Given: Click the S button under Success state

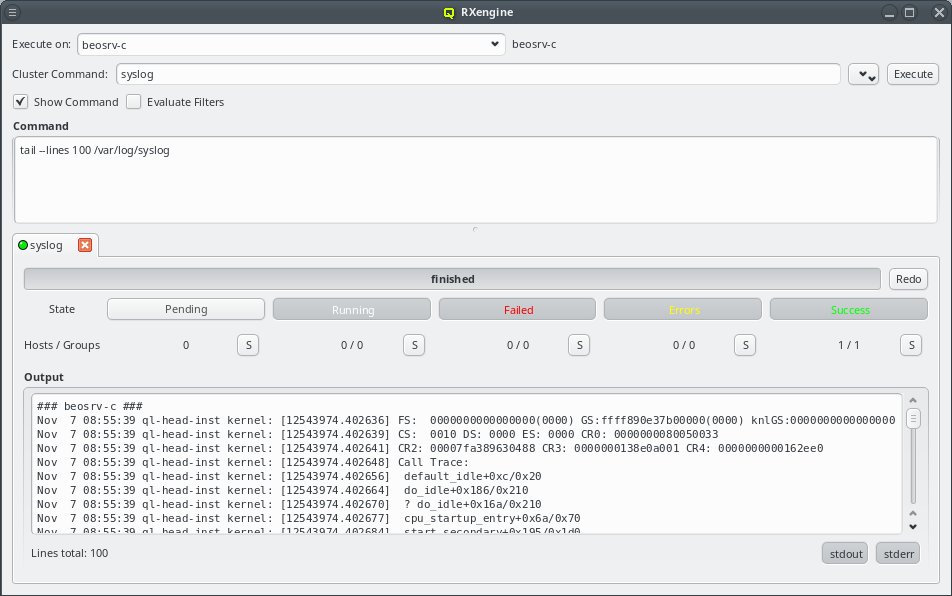Looking at the screenshot, I should [x=910, y=345].
